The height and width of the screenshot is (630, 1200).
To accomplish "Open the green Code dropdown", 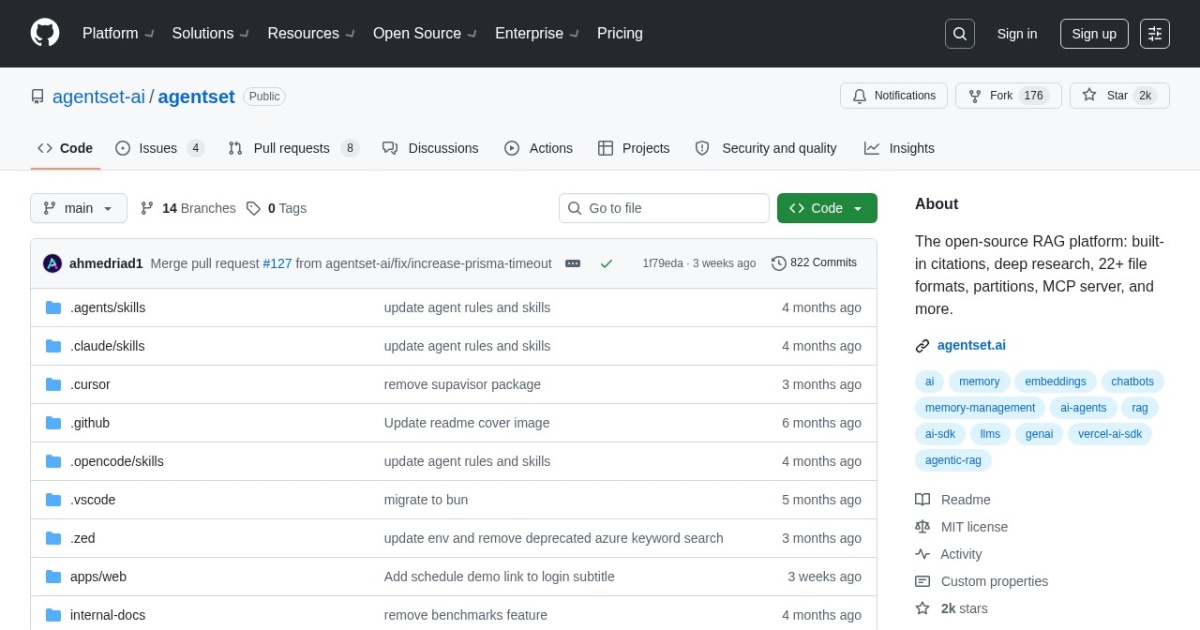I will 827,208.
